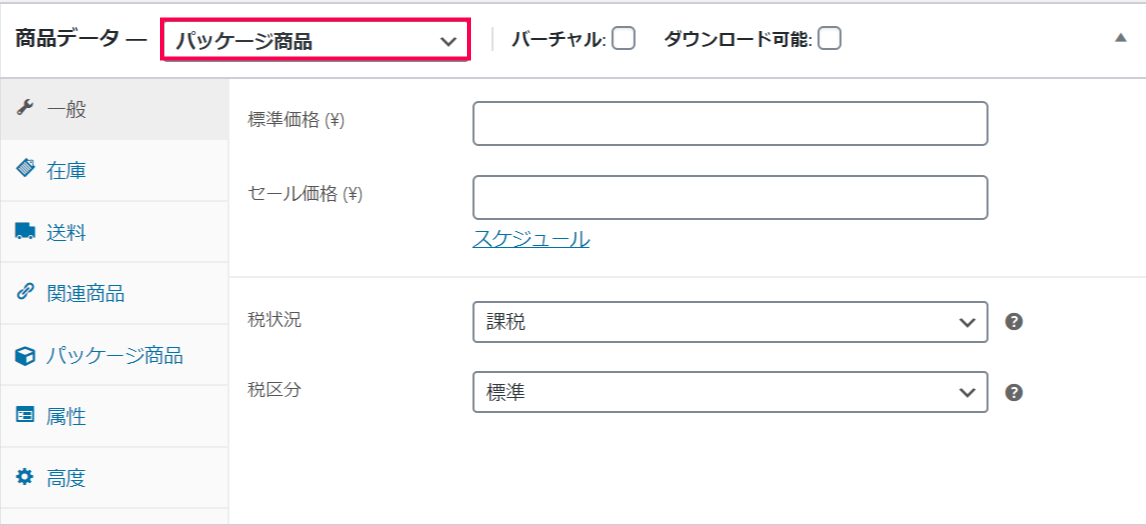Click help icon next to 税区分 dropdown
The height and width of the screenshot is (525, 1146).
(1013, 393)
